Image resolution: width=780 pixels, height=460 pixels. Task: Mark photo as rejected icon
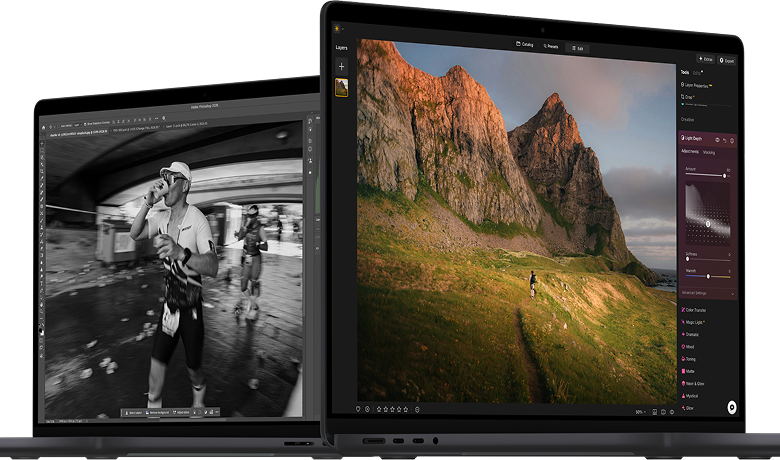[x=367, y=409]
